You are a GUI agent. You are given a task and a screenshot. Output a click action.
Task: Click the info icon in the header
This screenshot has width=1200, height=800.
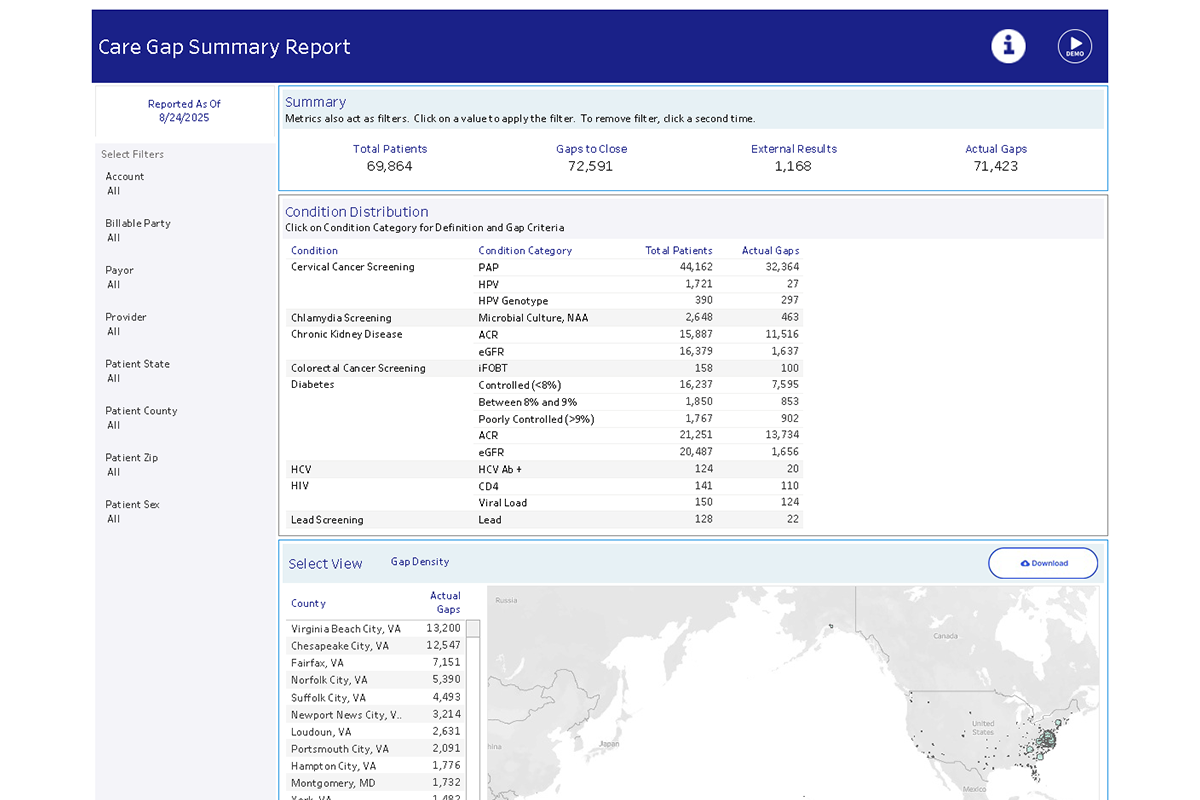pyautogui.click(x=1008, y=46)
